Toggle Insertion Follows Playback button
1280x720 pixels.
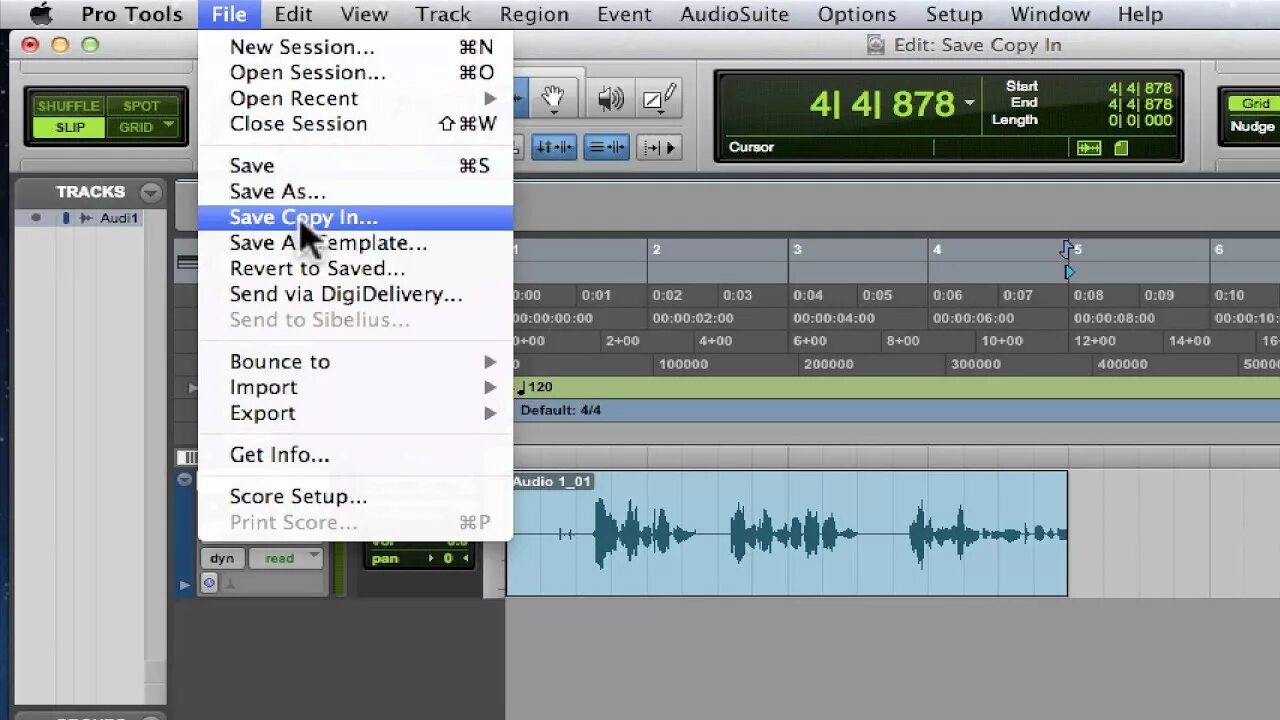[658, 147]
